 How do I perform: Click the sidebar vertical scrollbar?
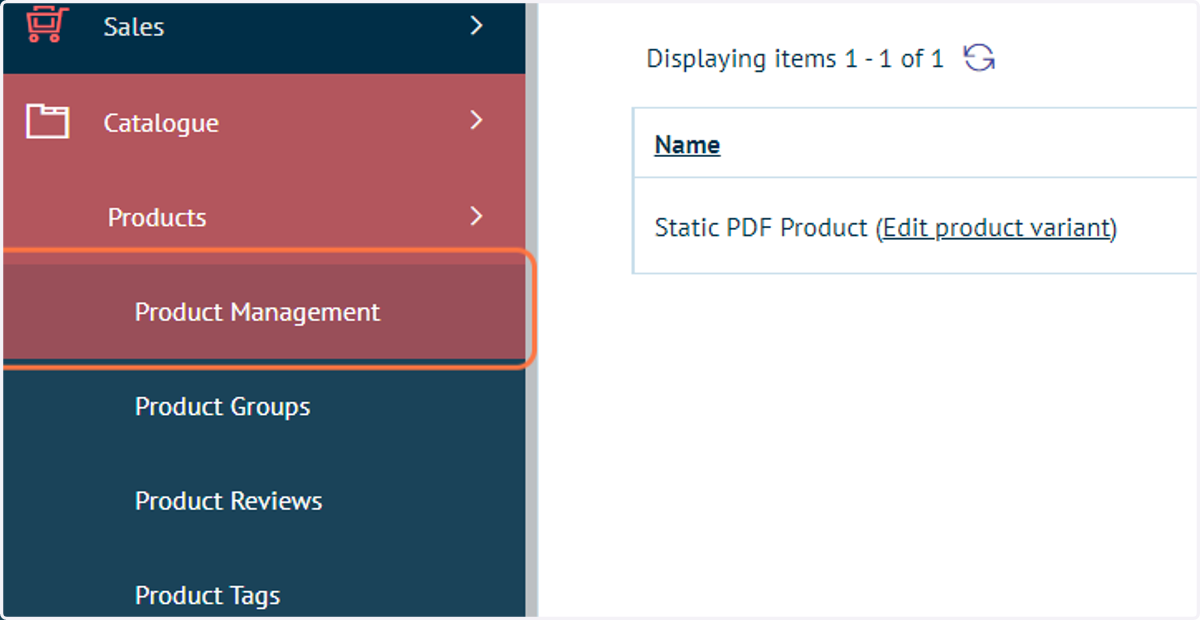point(532,310)
